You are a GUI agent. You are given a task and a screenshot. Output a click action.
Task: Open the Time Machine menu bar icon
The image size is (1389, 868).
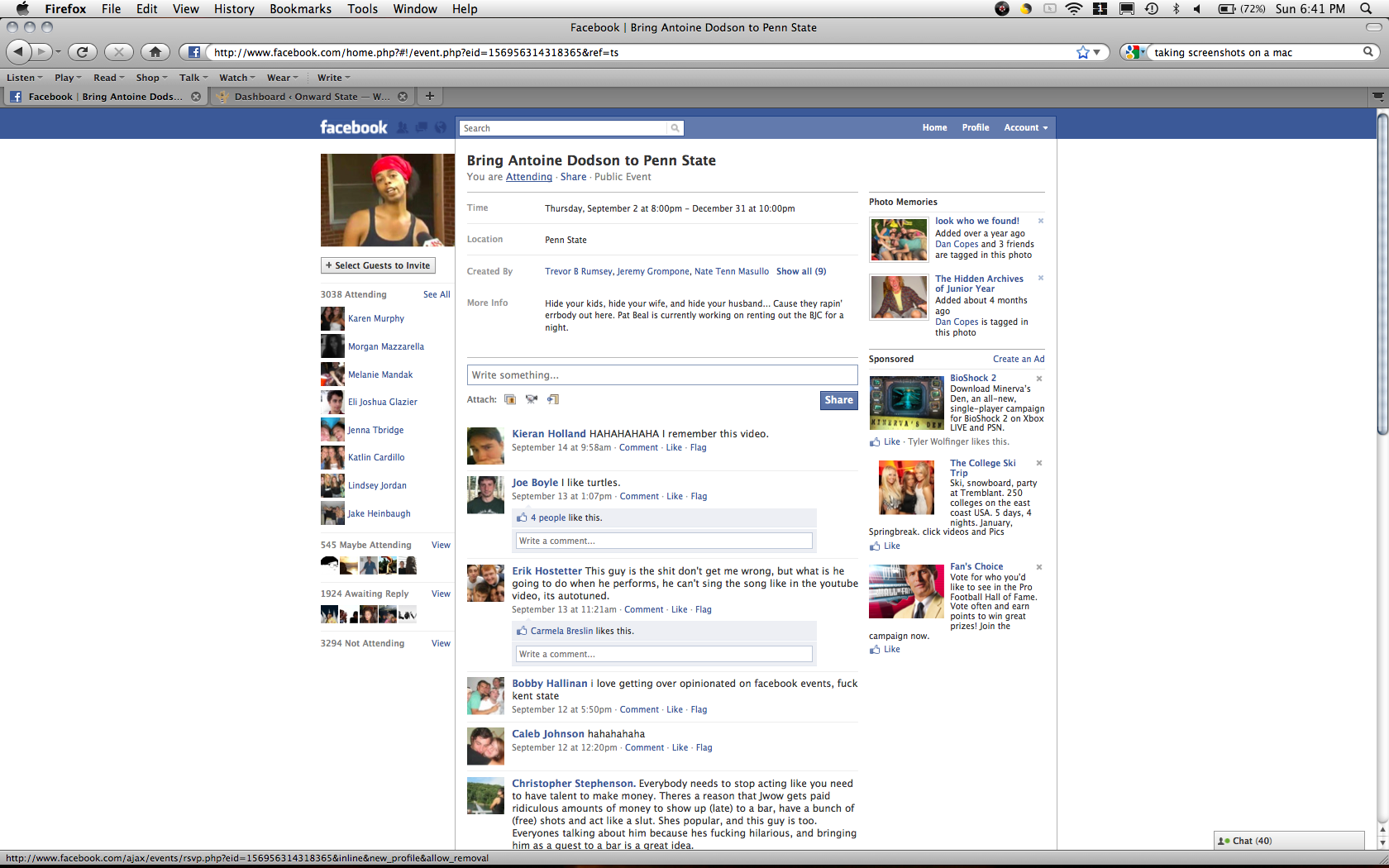1152,9
